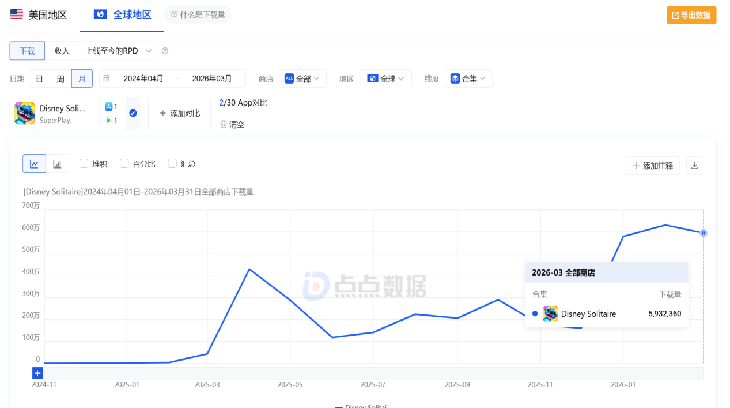730x408 pixels.
Task: Open the 下载平均RPD metric dropdown
Action: click(x=119, y=50)
